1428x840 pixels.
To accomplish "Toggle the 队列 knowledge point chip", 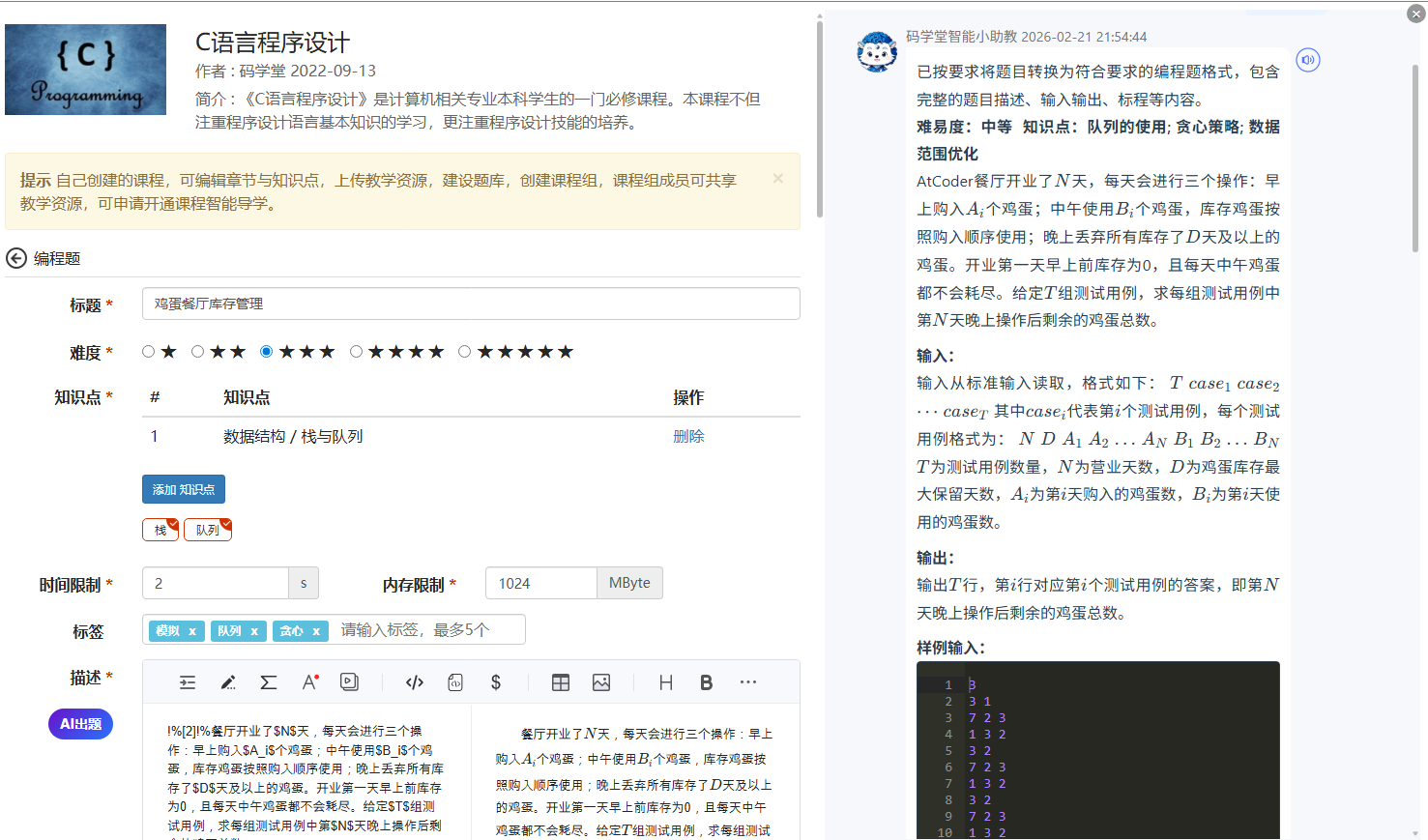I will click(208, 530).
